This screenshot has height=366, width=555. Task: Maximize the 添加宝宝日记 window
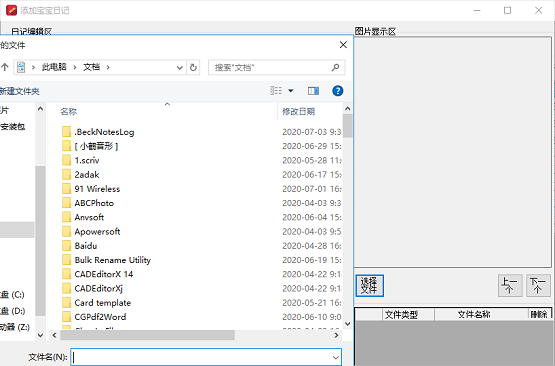click(x=508, y=10)
